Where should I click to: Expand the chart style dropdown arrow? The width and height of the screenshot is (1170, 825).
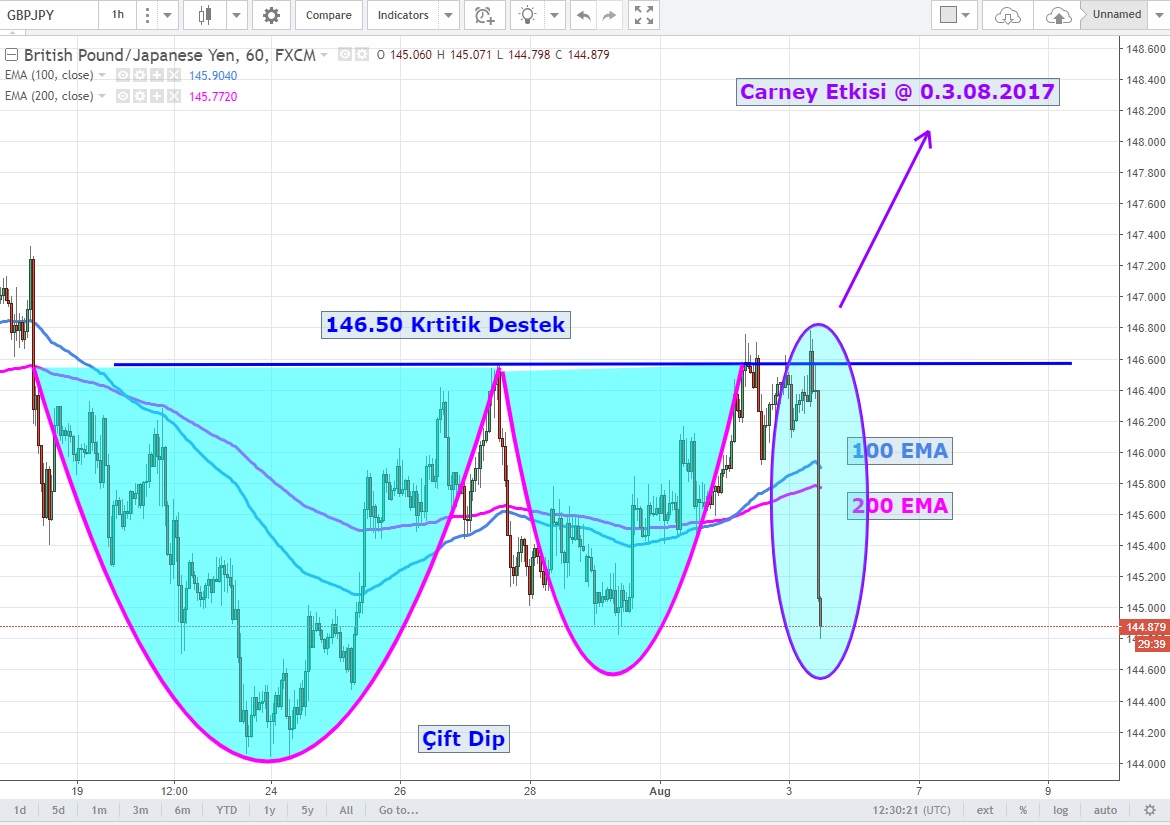(236, 15)
